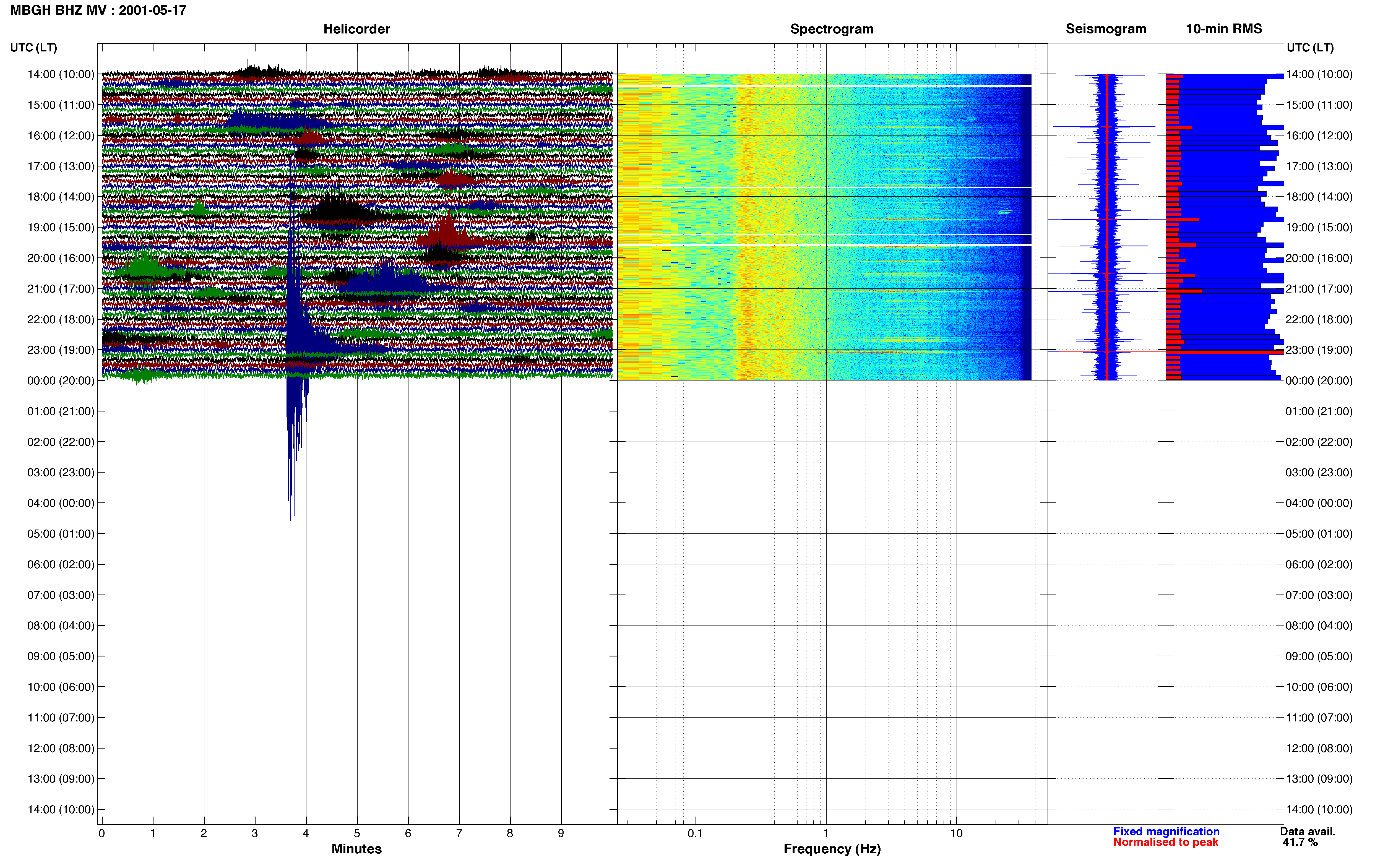Viewport: 1388px width, 868px height.
Task: Click the '8' tick on the Minutes axis
Action: point(510,833)
